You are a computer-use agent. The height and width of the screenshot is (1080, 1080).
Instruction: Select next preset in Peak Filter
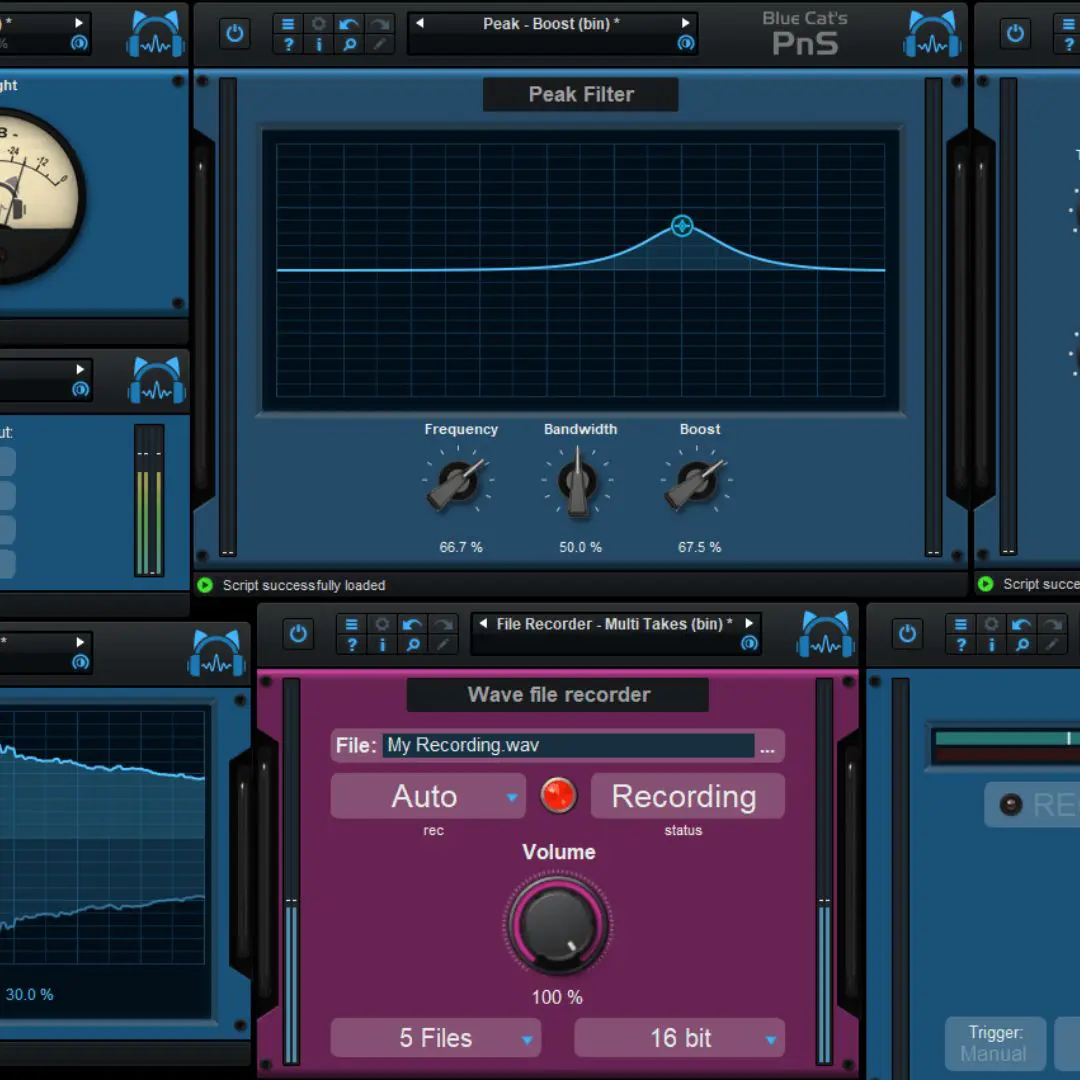685,23
